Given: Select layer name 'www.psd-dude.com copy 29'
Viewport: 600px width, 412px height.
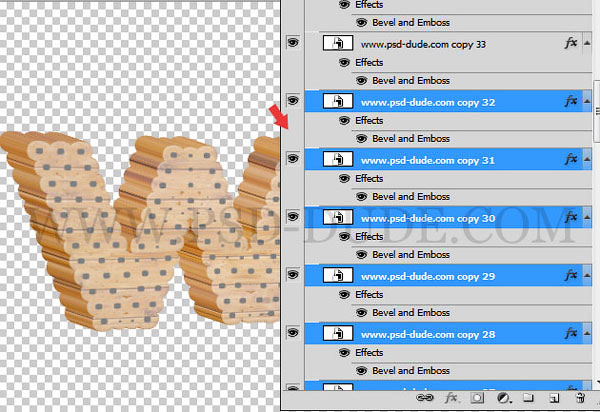Looking at the screenshot, I should (x=428, y=277).
